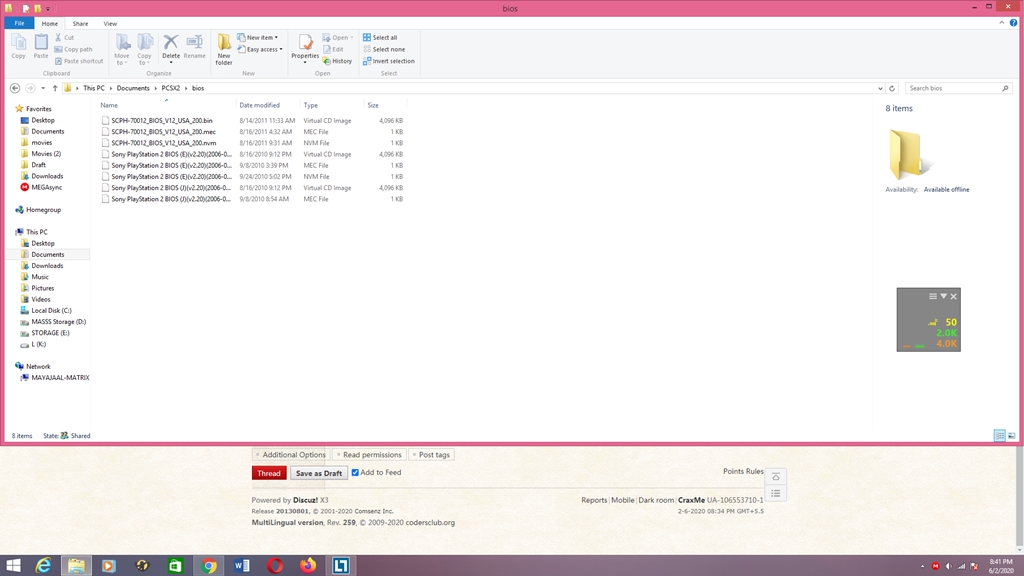Expand the address bar history dropdown
The height and width of the screenshot is (576, 1024).
pyautogui.click(x=880, y=88)
